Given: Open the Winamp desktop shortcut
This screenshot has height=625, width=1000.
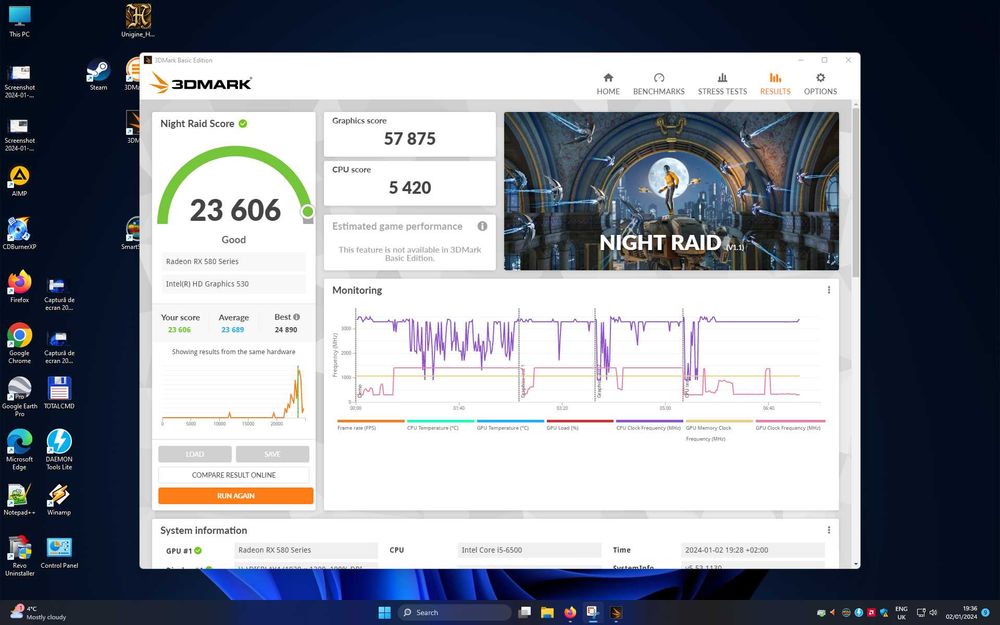Looking at the screenshot, I should pyautogui.click(x=59, y=499).
